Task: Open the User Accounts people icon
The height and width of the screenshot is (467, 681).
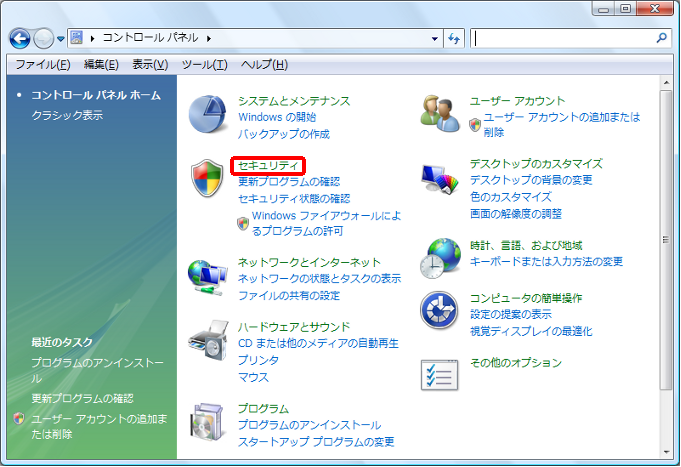Action: (440, 115)
